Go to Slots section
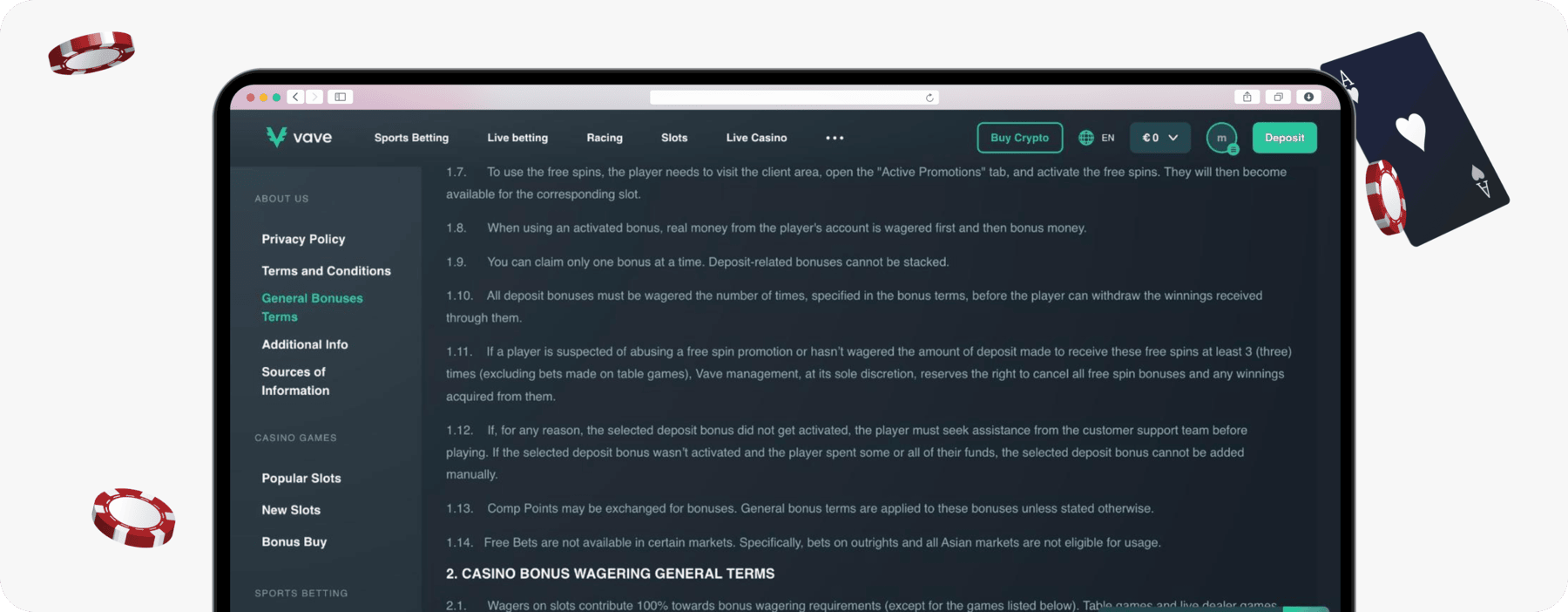The width and height of the screenshot is (1568, 612). 674,138
